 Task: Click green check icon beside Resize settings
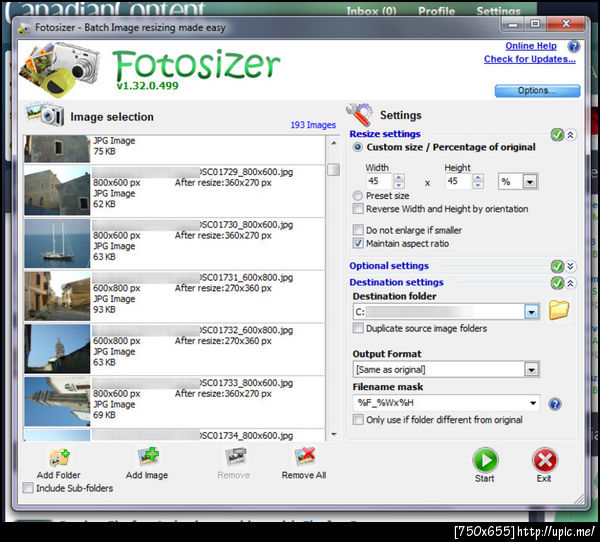coord(557,135)
